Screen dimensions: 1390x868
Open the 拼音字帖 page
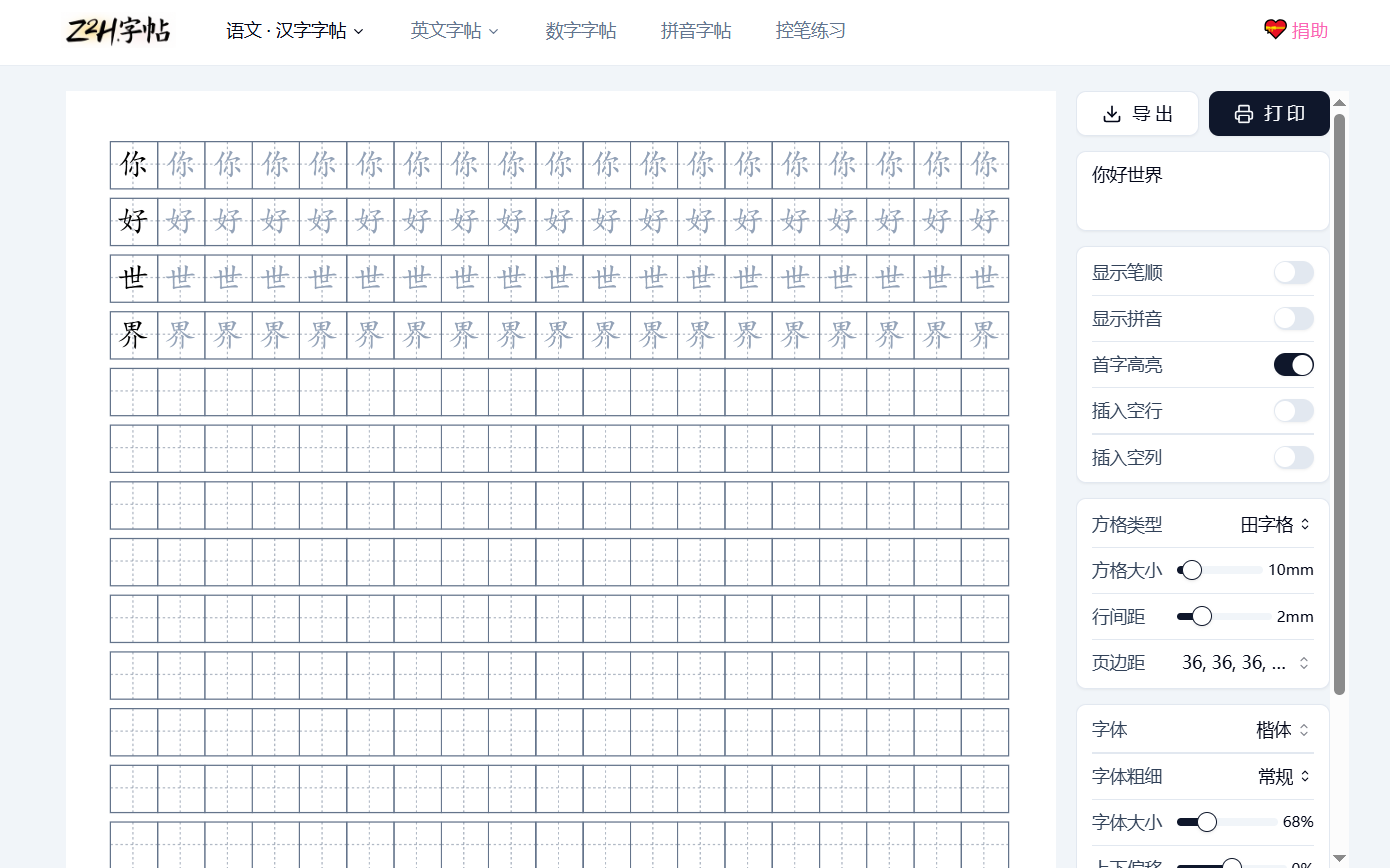pos(696,31)
